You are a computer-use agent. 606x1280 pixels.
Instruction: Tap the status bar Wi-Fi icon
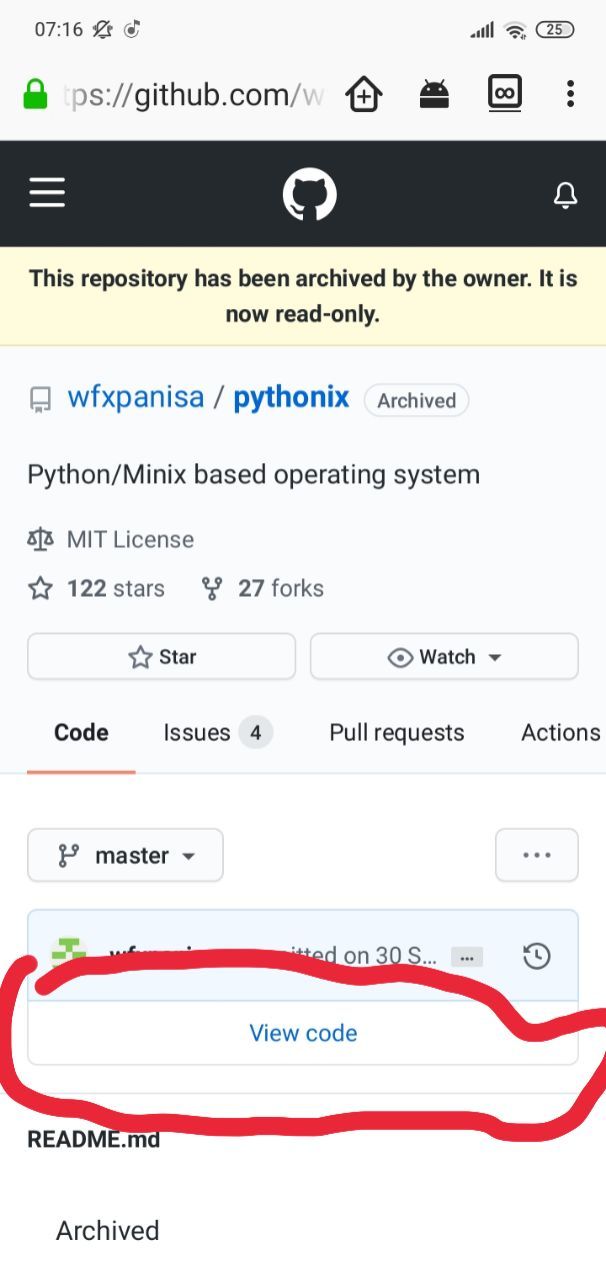(x=515, y=29)
